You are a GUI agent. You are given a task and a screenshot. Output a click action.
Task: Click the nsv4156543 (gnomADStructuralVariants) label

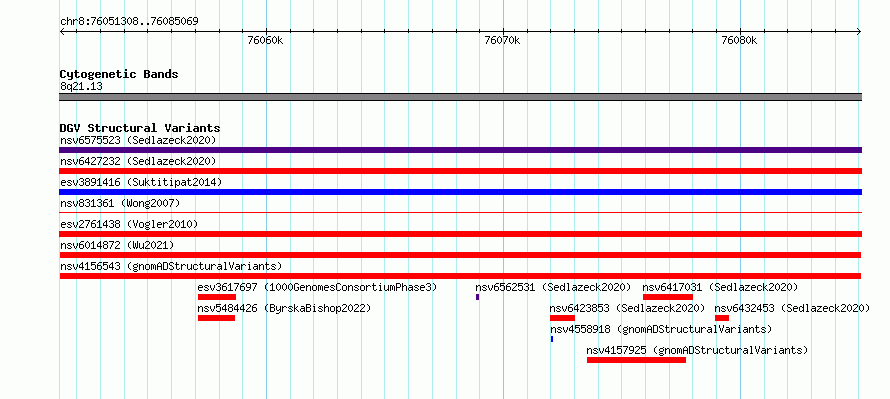pyautogui.click(x=171, y=266)
